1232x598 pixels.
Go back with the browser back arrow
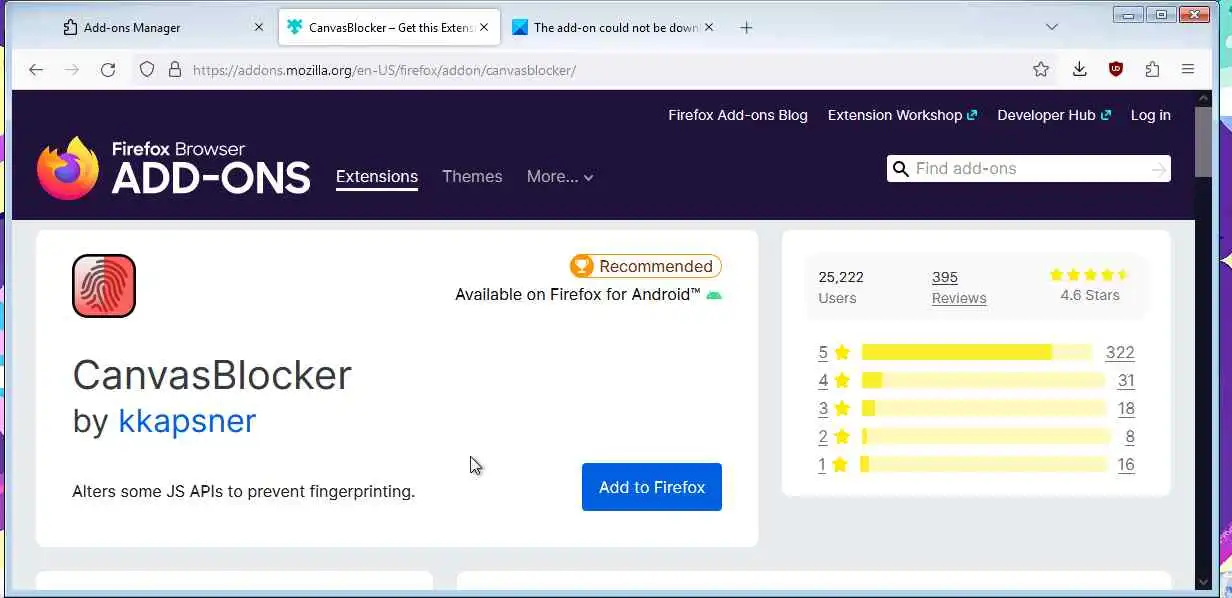pyautogui.click(x=36, y=69)
